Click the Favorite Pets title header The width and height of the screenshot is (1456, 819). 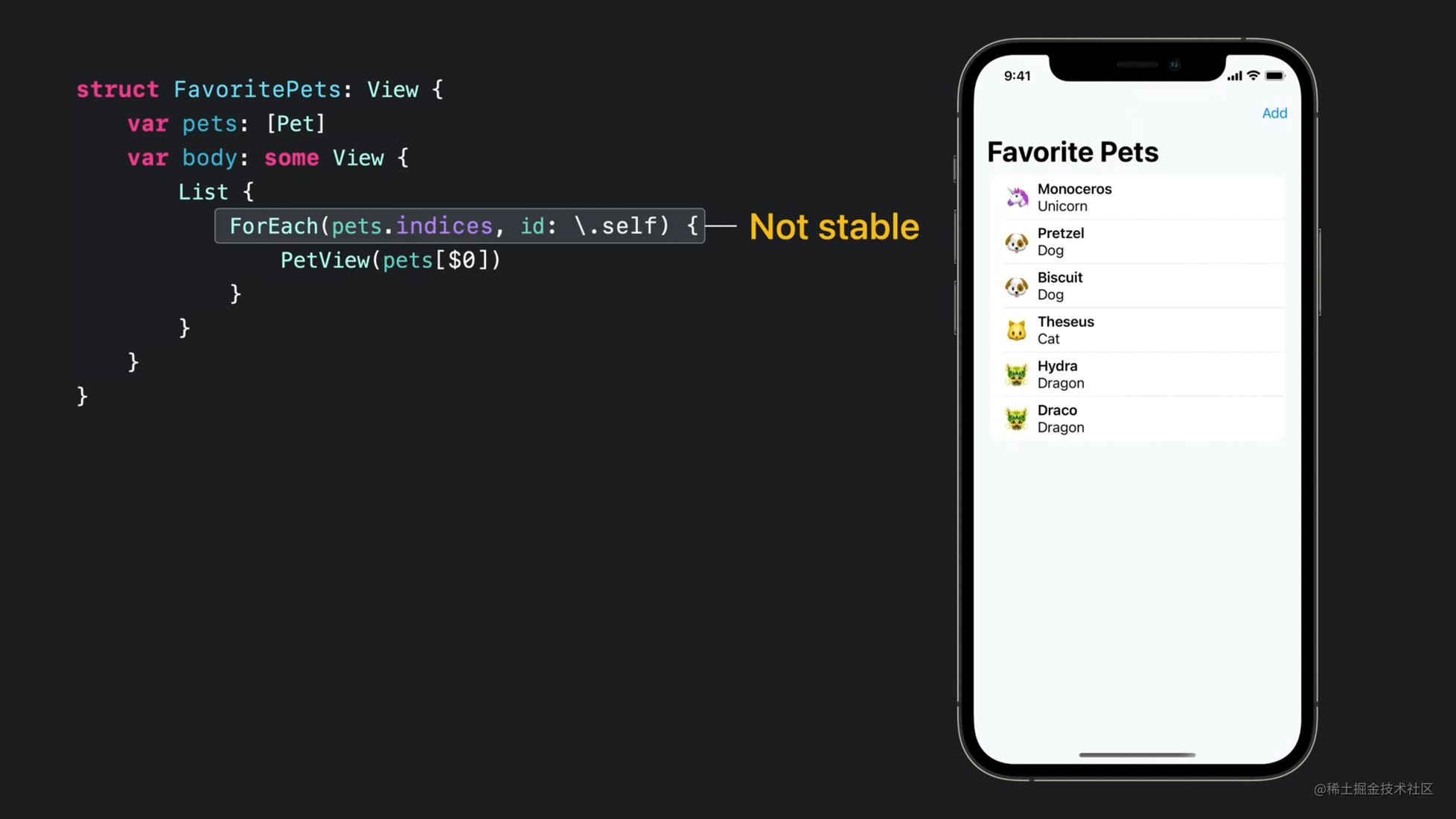pyautogui.click(x=1071, y=151)
